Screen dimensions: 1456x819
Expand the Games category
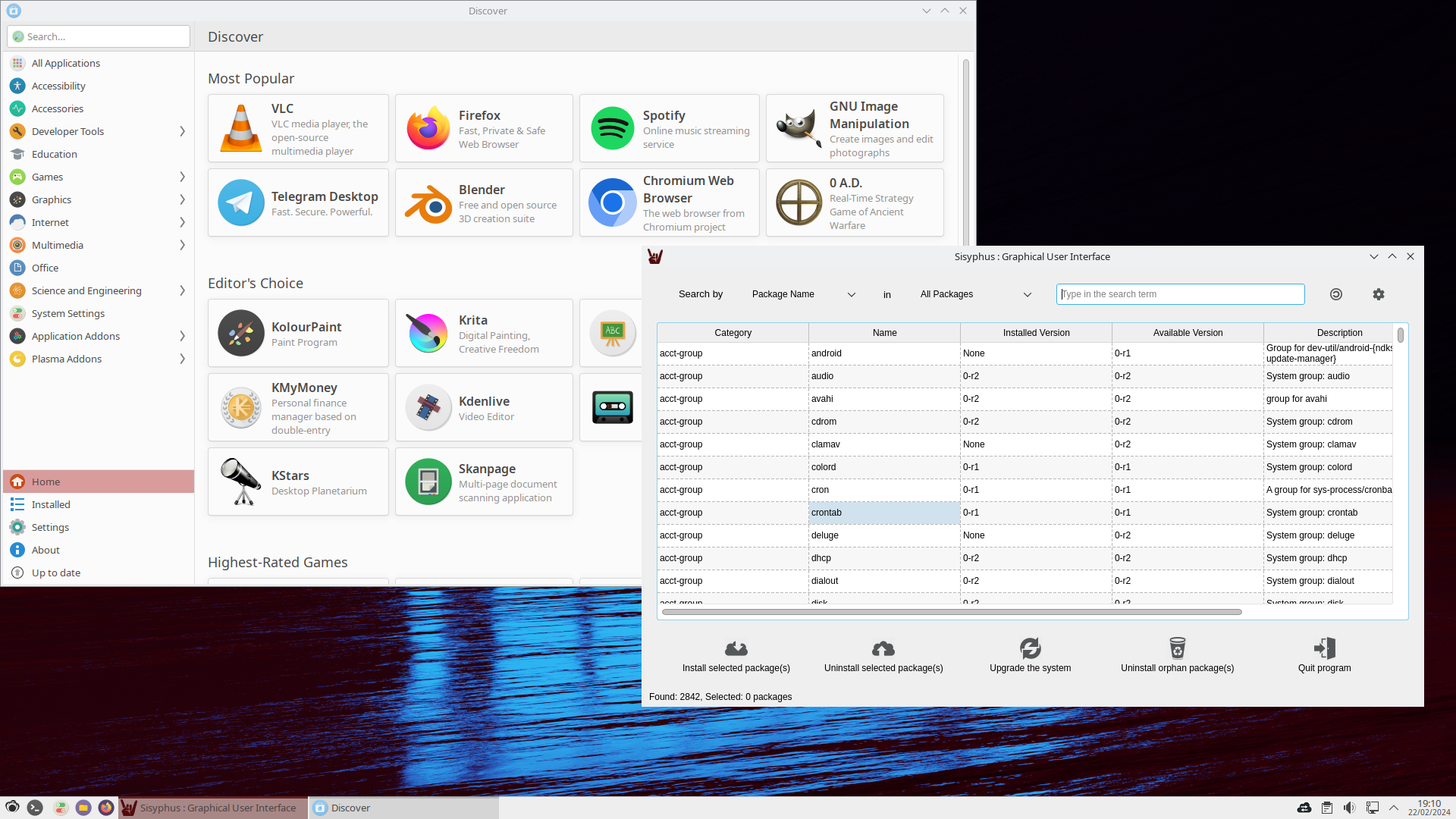pyautogui.click(x=182, y=177)
